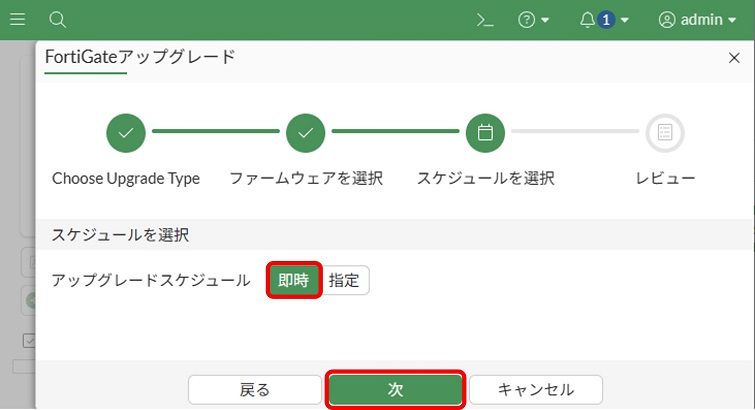
Task: Click the 次 button to proceed
Action: click(395, 389)
